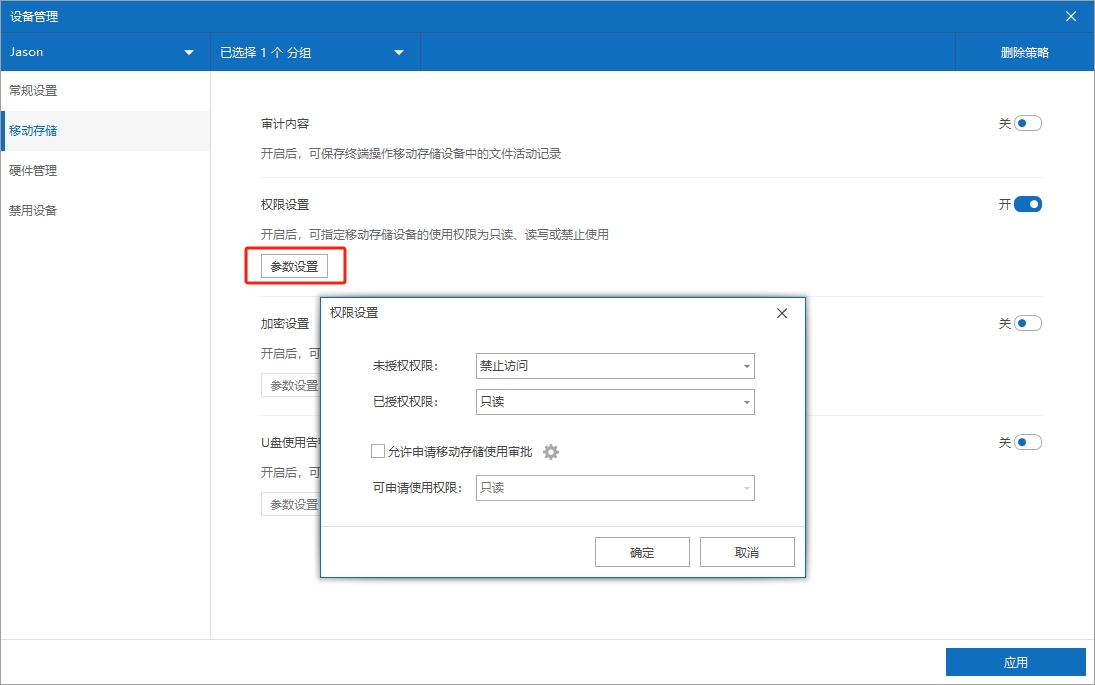This screenshot has width=1095, height=685.
Task: Click 删除策略 in the top bar
Action: tap(1024, 53)
